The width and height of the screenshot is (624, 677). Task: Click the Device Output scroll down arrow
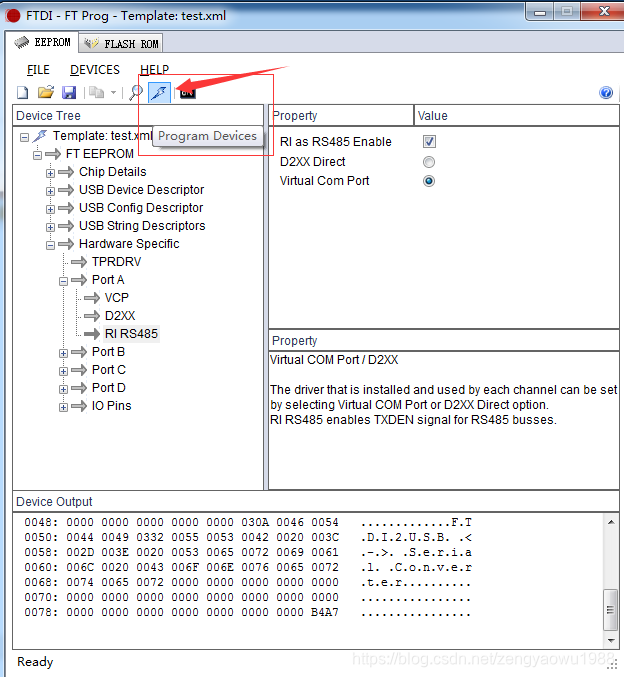611,641
